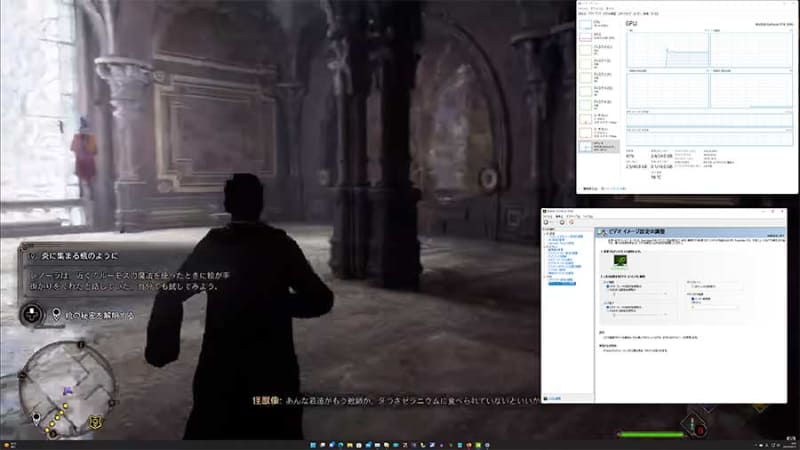
Task: Open the widgets icon on taskbar left
Action: pyautogui.click(x=9, y=445)
